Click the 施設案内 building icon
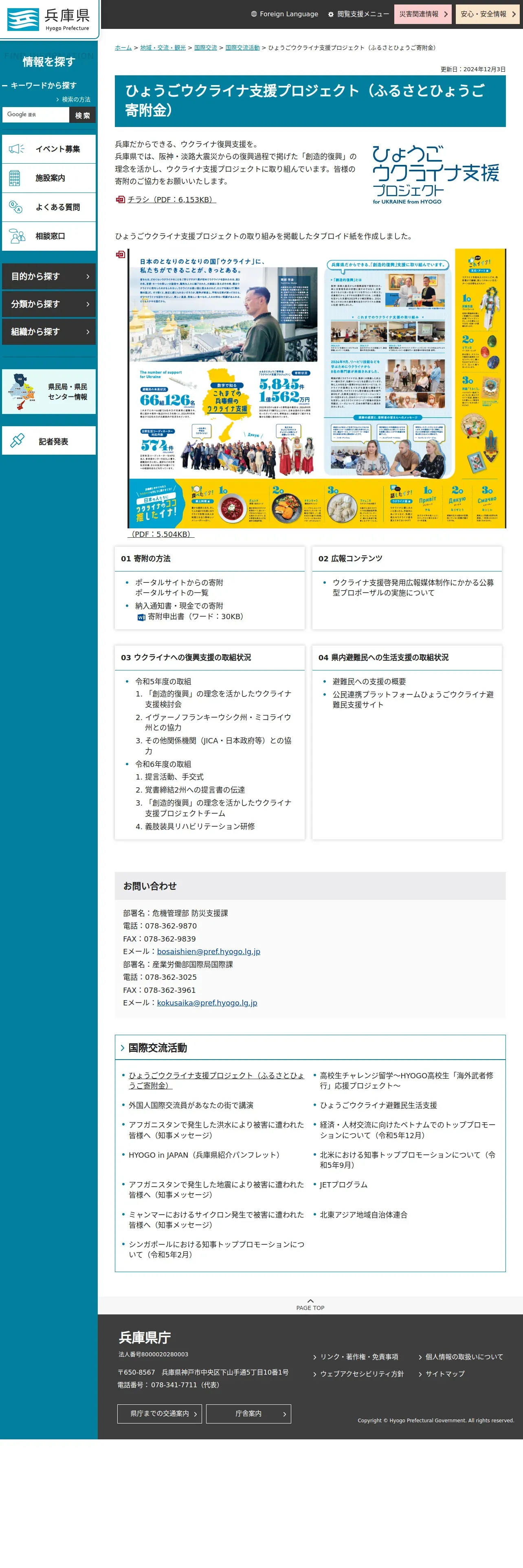The height and width of the screenshot is (1568, 523). 15,178
